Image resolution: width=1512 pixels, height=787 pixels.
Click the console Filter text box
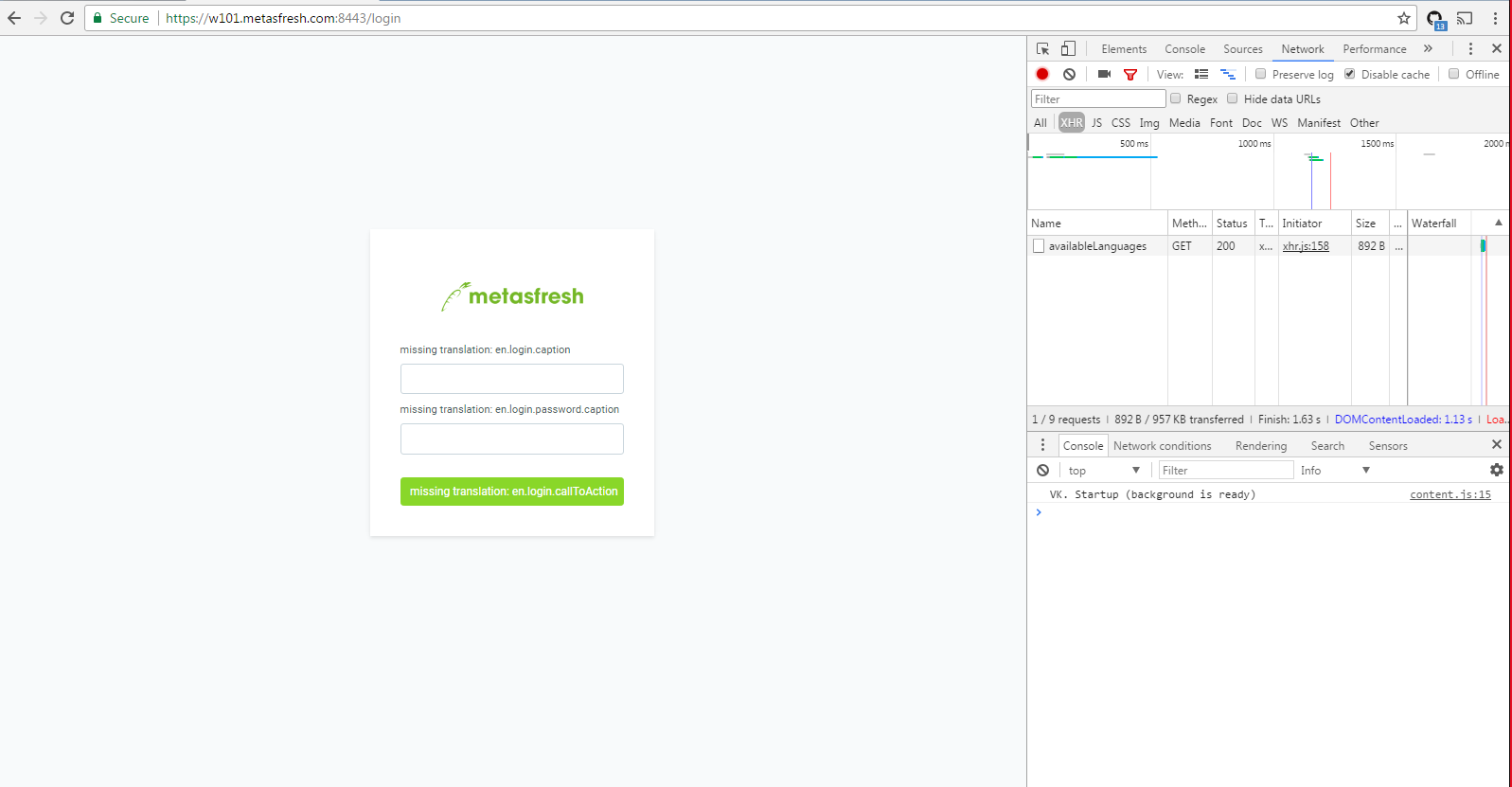pos(1226,470)
